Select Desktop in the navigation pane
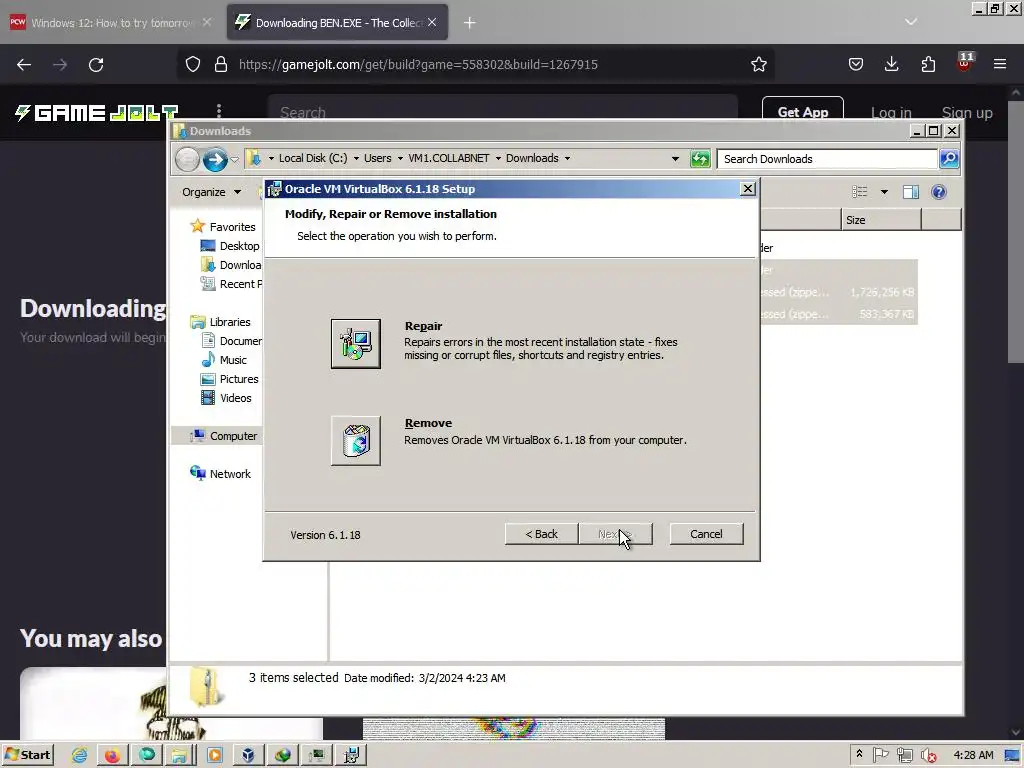 [230, 246]
